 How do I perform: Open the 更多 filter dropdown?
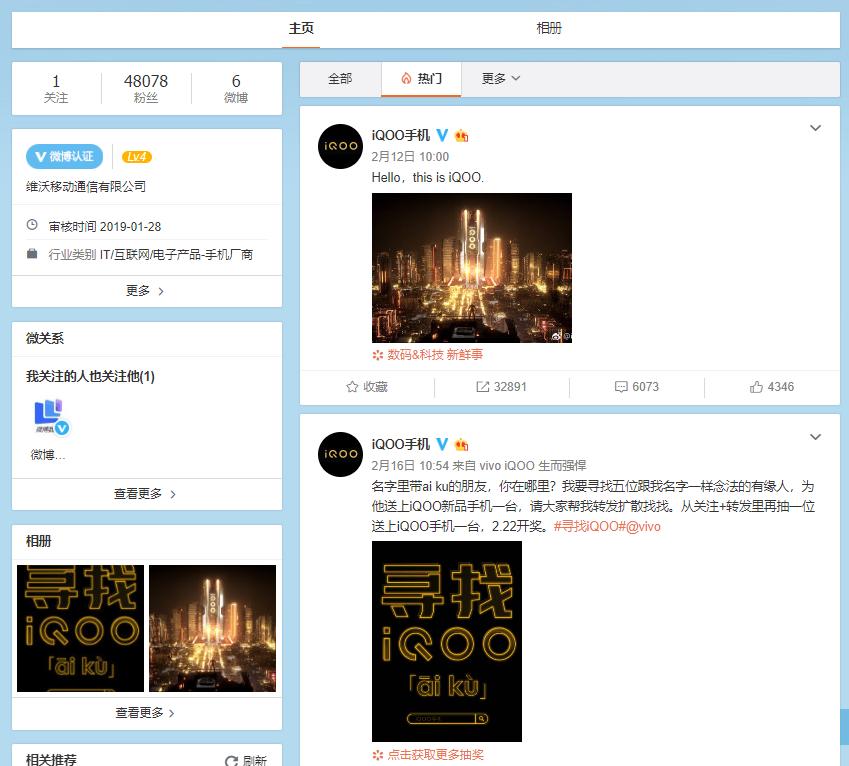[x=501, y=79]
